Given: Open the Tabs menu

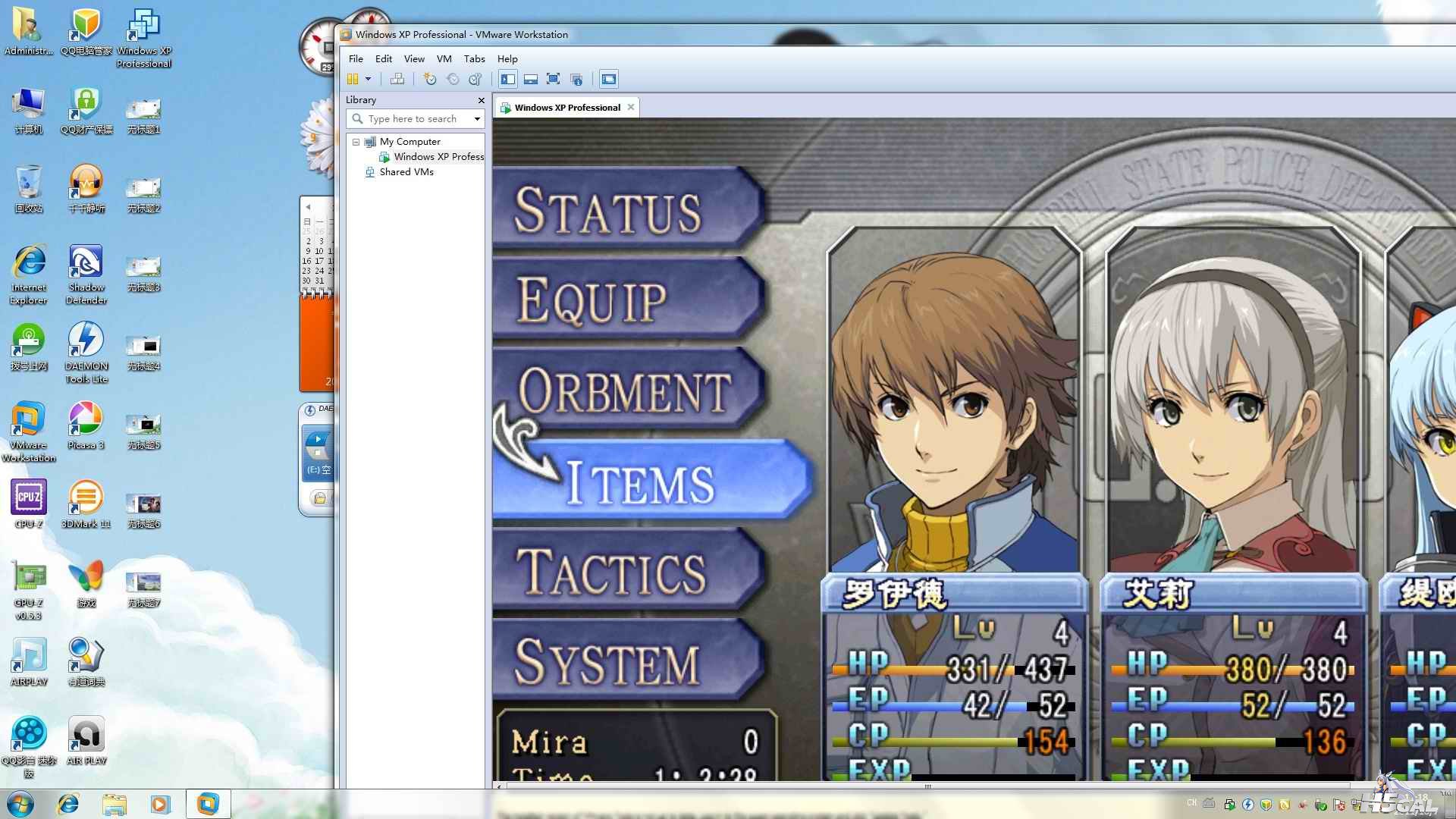Looking at the screenshot, I should (x=475, y=58).
